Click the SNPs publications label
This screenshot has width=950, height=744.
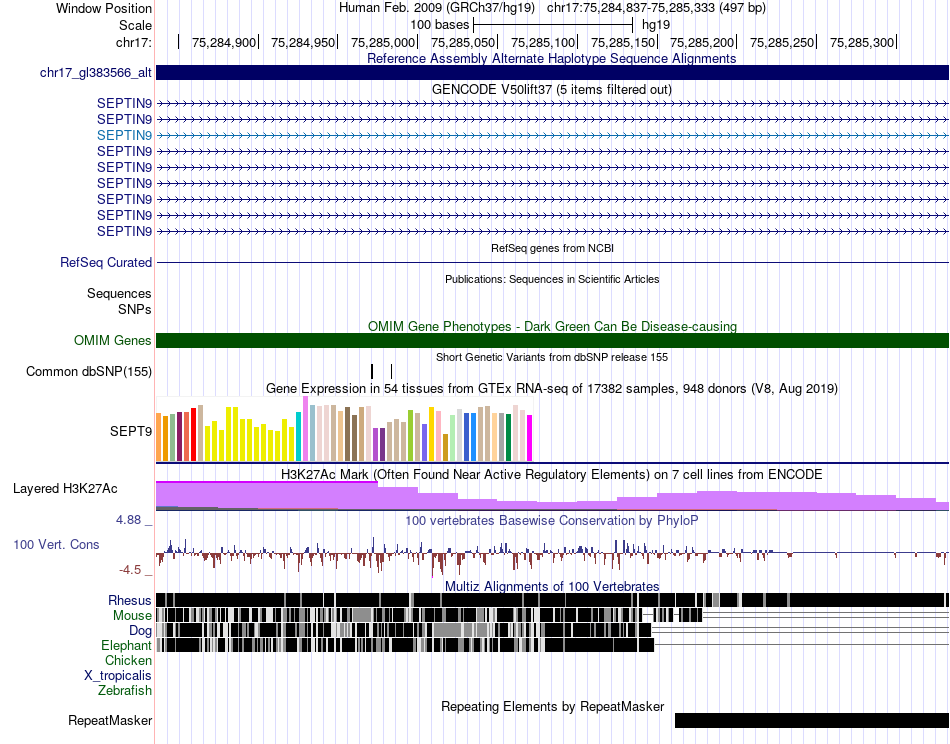(x=135, y=310)
